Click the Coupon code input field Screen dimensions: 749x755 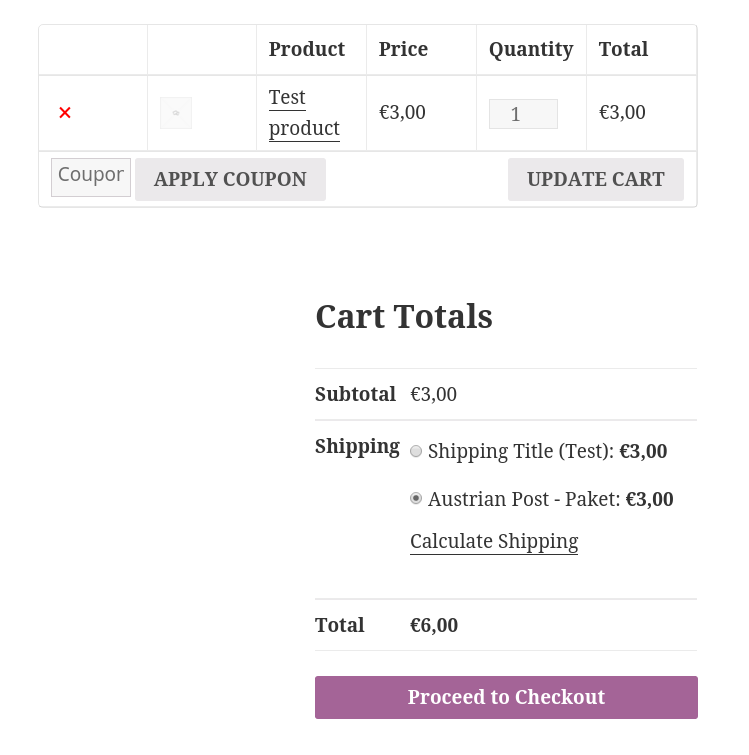(x=91, y=177)
